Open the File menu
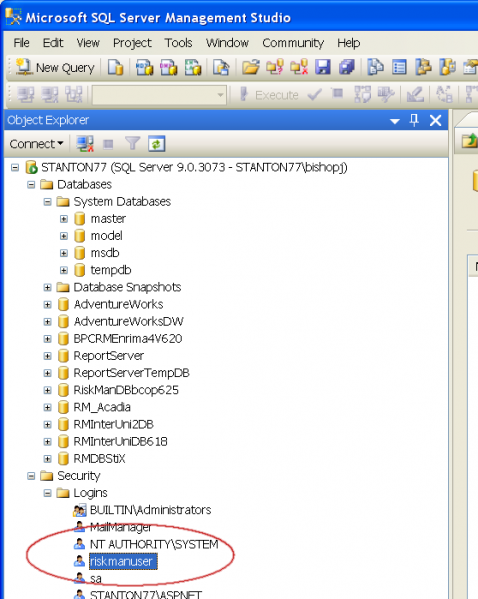This screenshot has width=478, height=599. [21, 43]
